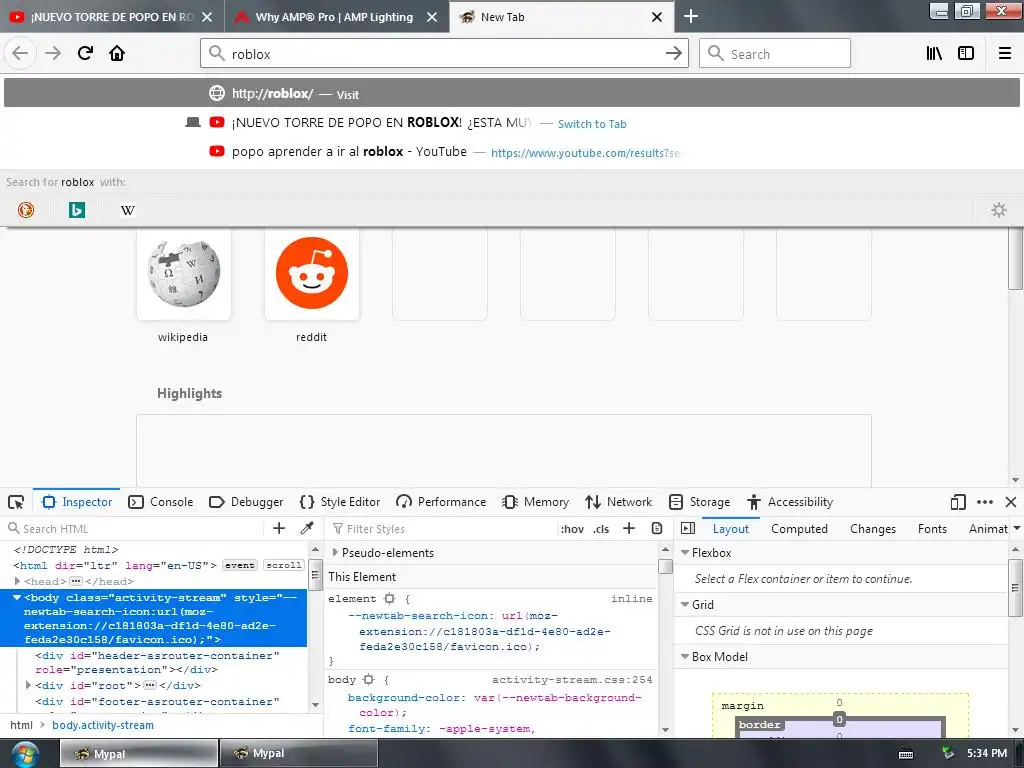Click the Go arrow in the URL bar

pos(673,53)
